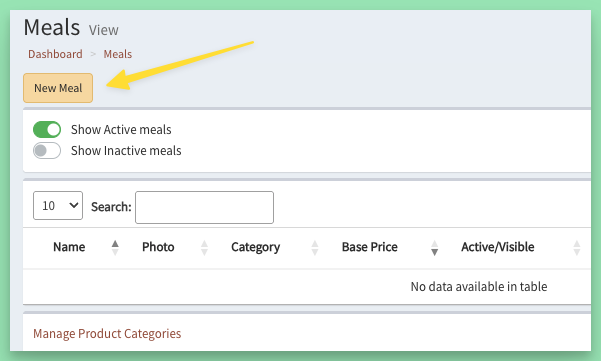Image resolution: width=601 pixels, height=361 pixels.
Task: Click the New Meal button
Action: [58, 88]
